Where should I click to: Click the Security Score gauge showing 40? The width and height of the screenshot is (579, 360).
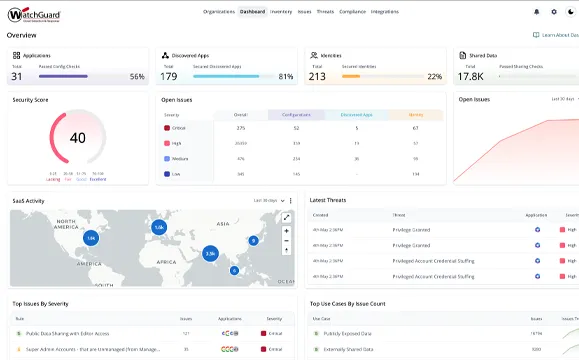tap(78, 137)
